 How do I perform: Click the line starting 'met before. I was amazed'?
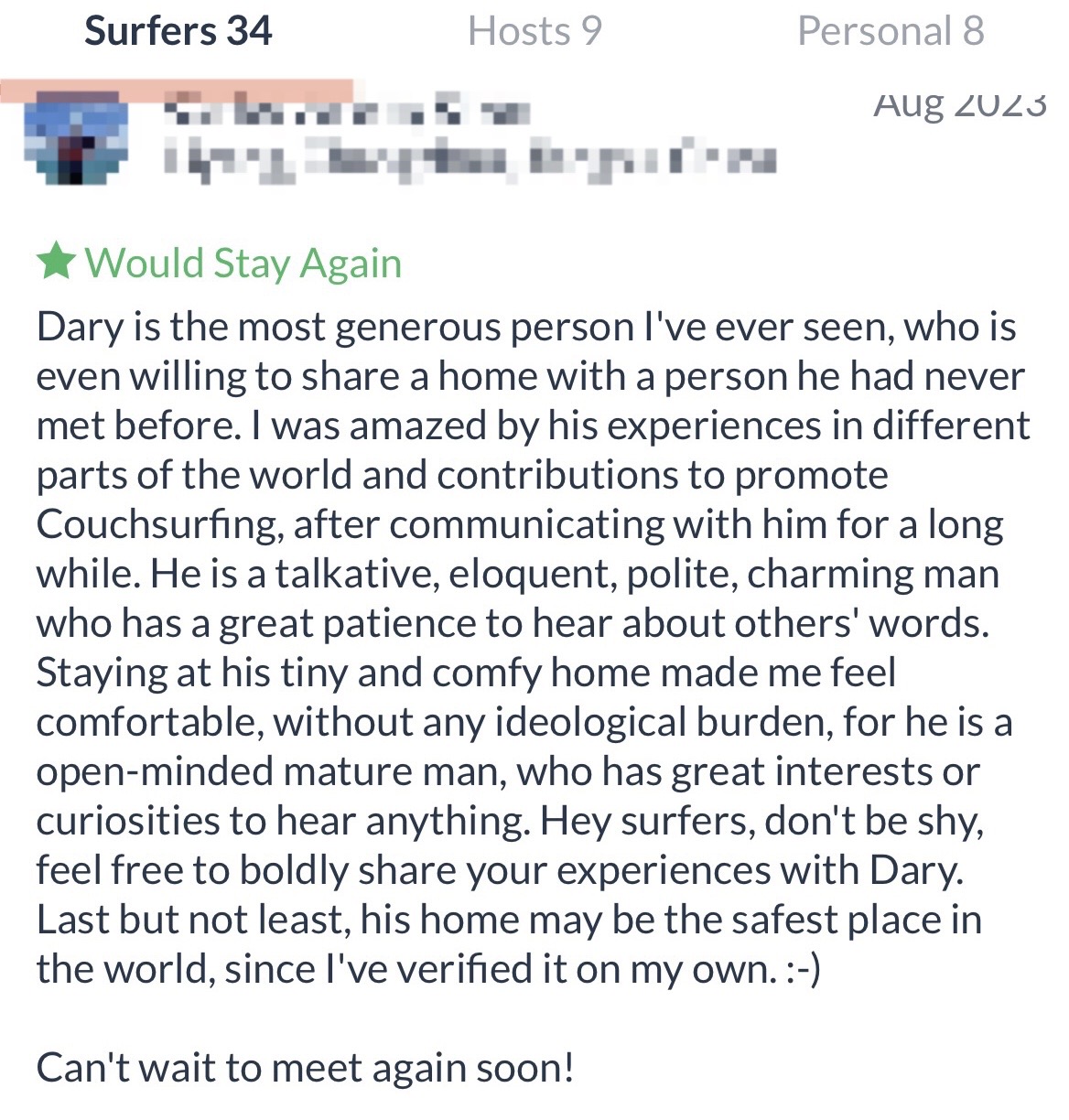pos(533,425)
